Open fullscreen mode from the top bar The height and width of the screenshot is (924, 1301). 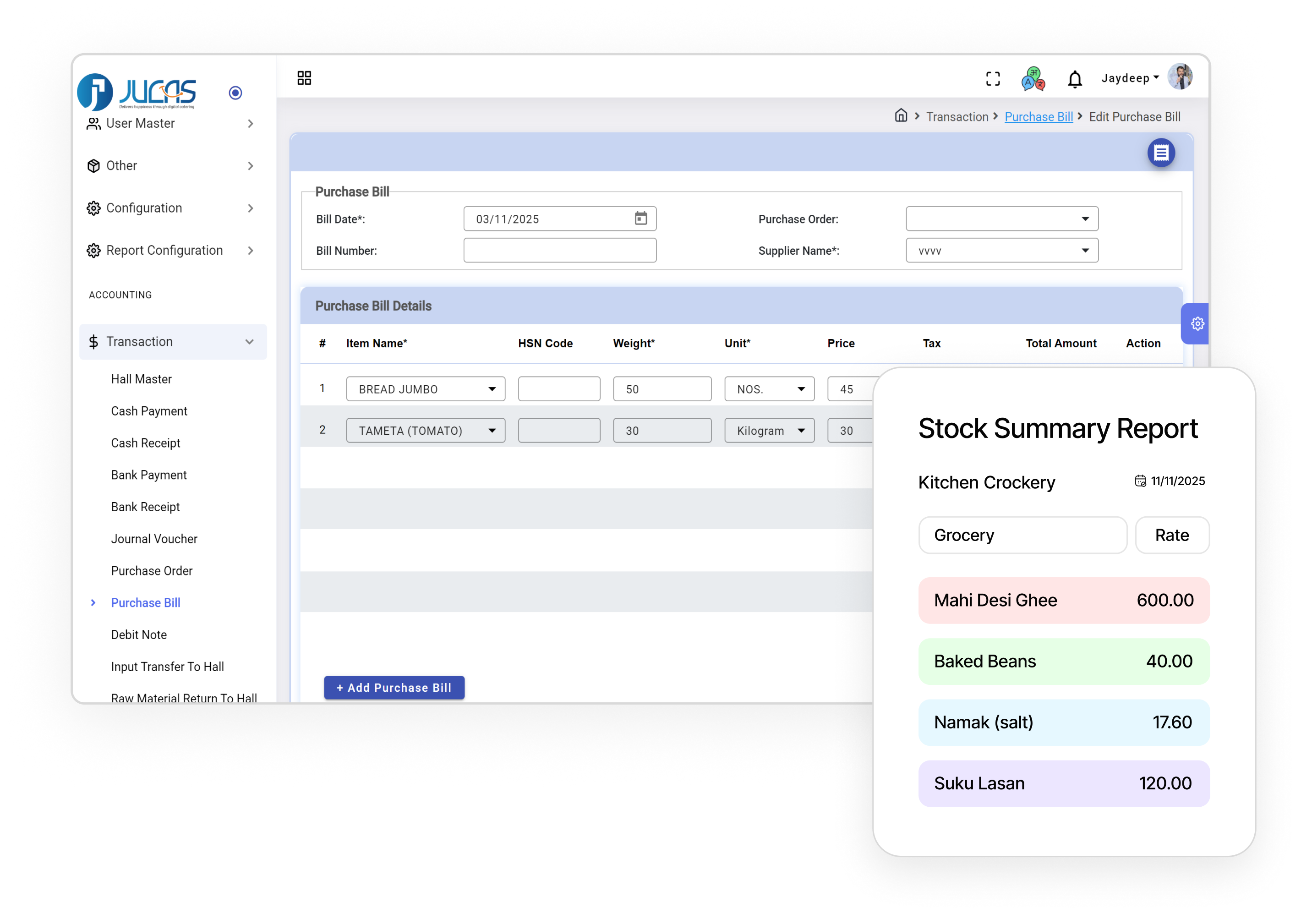993,78
